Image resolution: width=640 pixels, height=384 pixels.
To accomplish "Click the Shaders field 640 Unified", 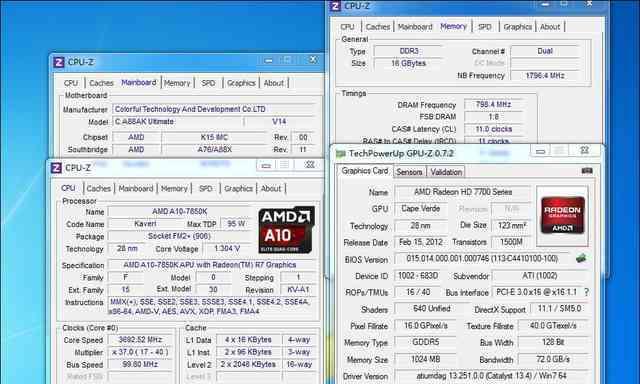I will coord(431,309).
